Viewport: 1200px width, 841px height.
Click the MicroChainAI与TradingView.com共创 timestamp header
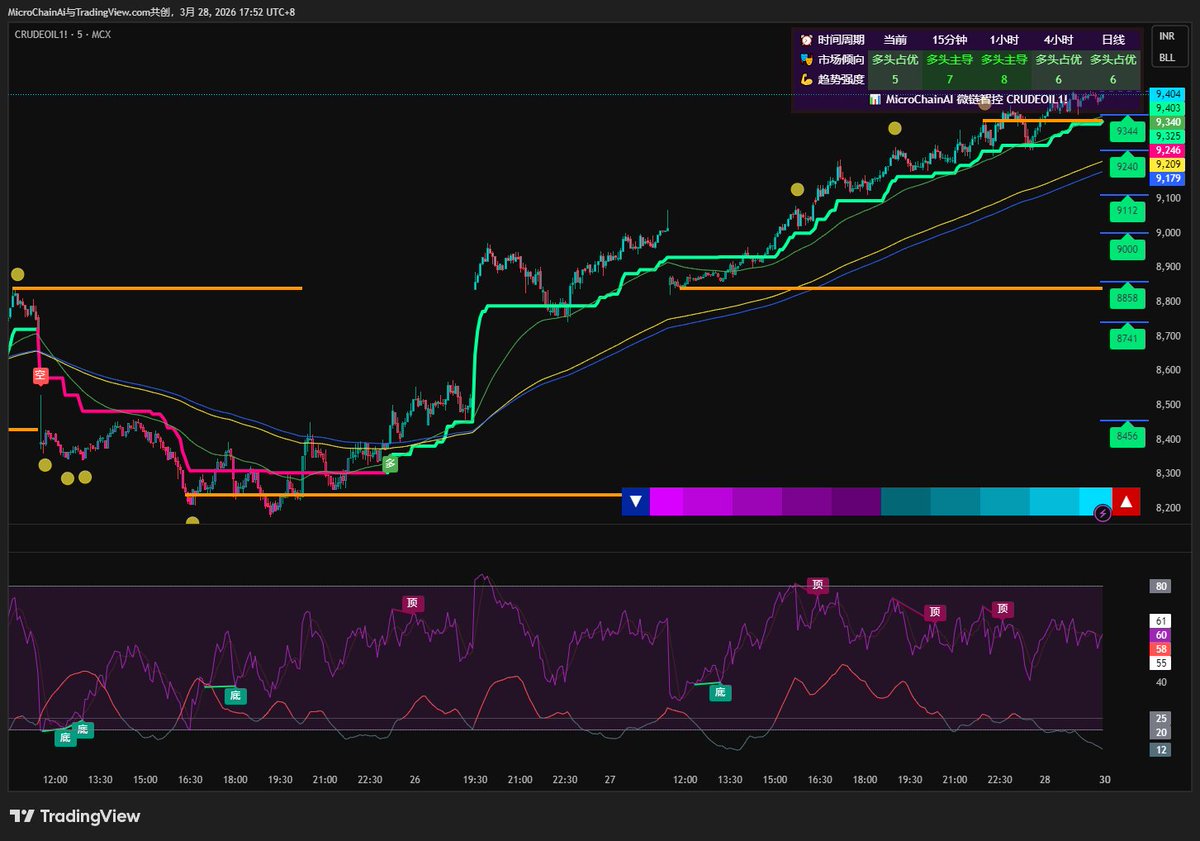pyautogui.click(x=151, y=12)
